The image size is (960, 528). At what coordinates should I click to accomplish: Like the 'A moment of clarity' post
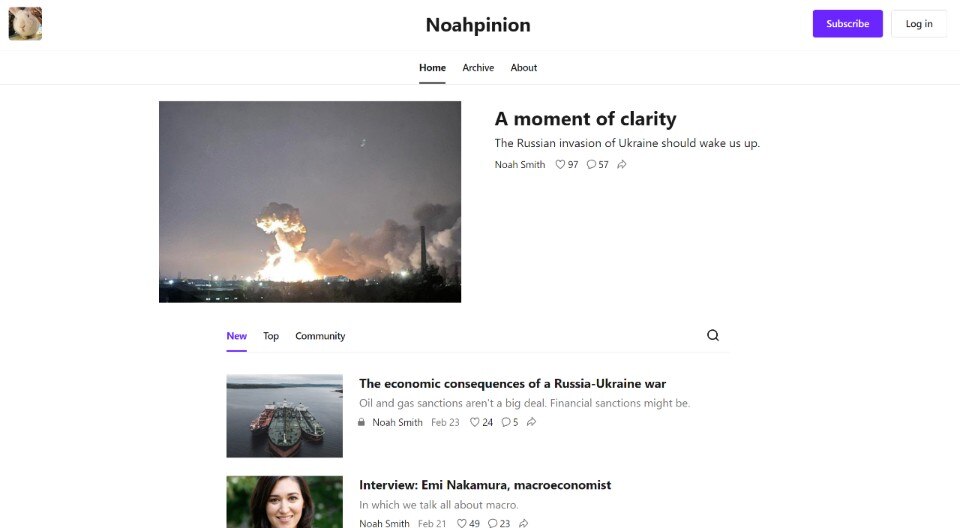coord(566,165)
